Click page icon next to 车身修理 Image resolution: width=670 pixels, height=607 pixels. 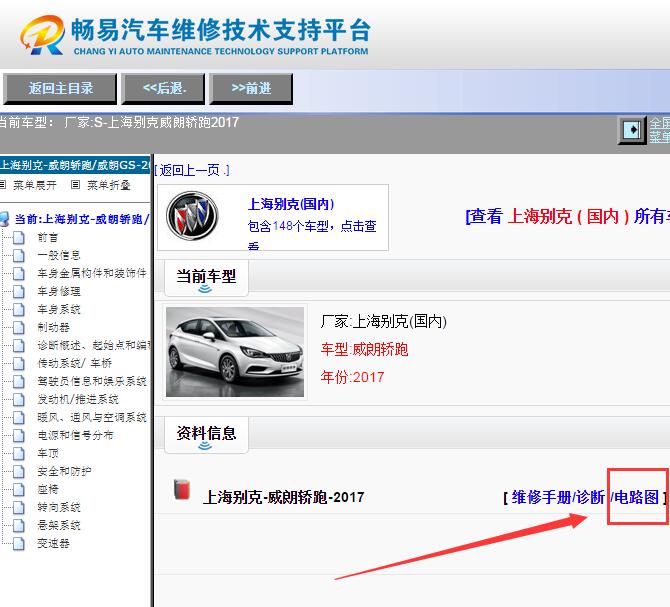click(18, 291)
